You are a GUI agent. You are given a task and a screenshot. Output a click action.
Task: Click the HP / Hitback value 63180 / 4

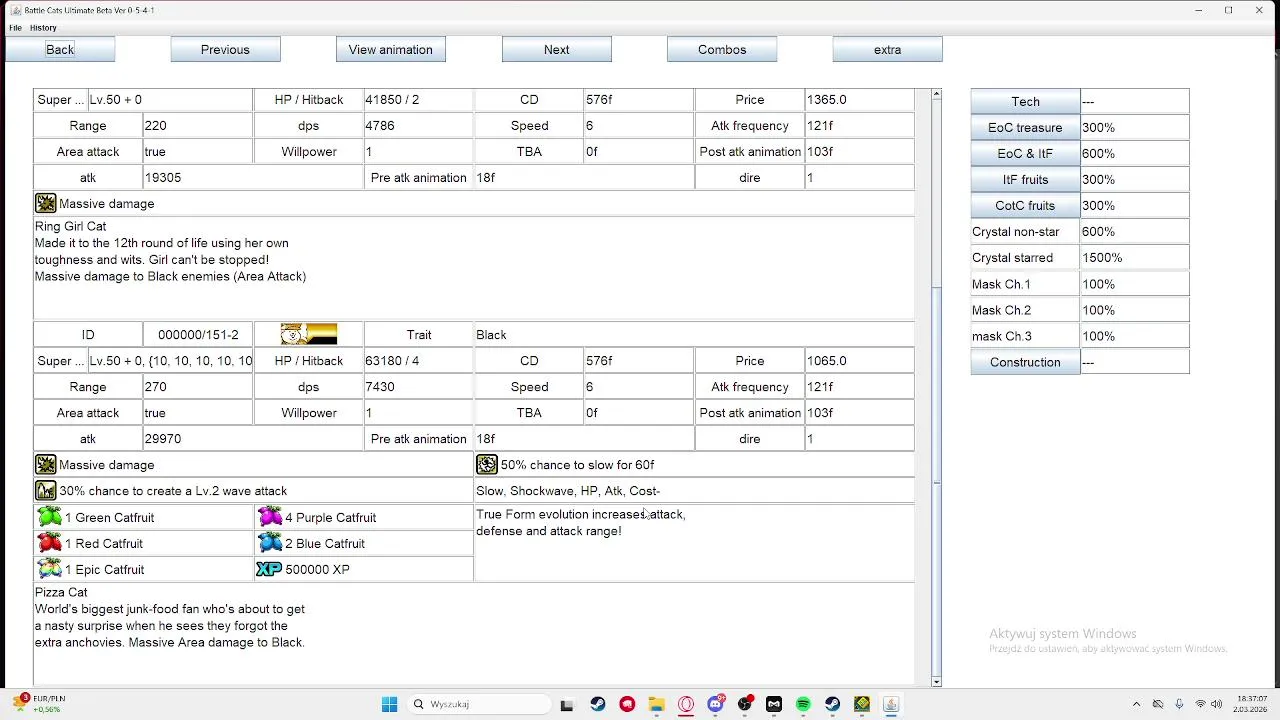[x=419, y=361]
